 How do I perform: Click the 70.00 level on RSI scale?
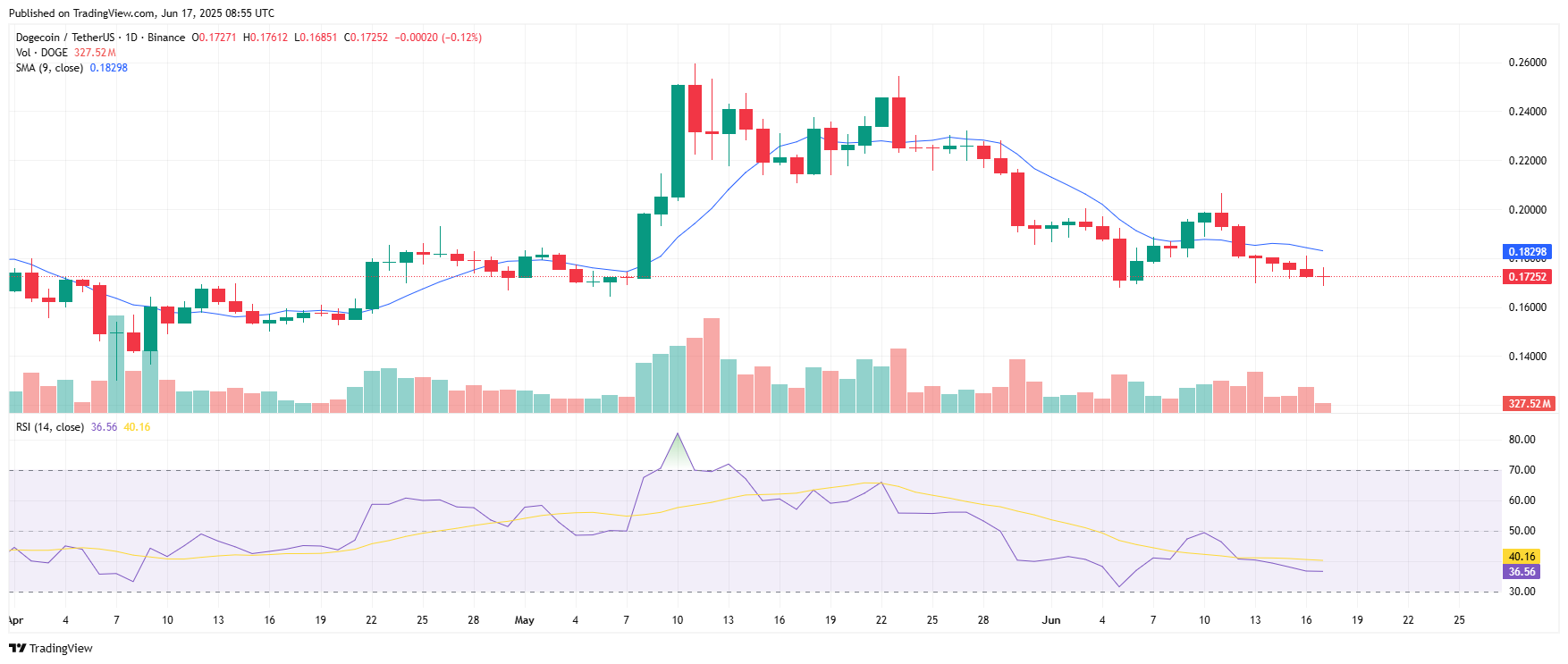[x=1522, y=470]
